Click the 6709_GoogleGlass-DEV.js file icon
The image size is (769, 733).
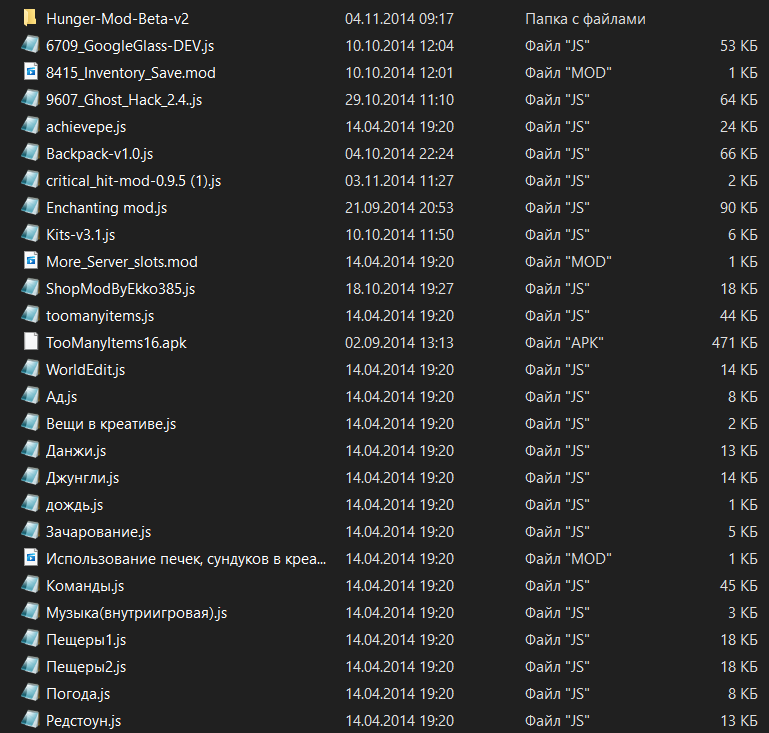[30, 45]
